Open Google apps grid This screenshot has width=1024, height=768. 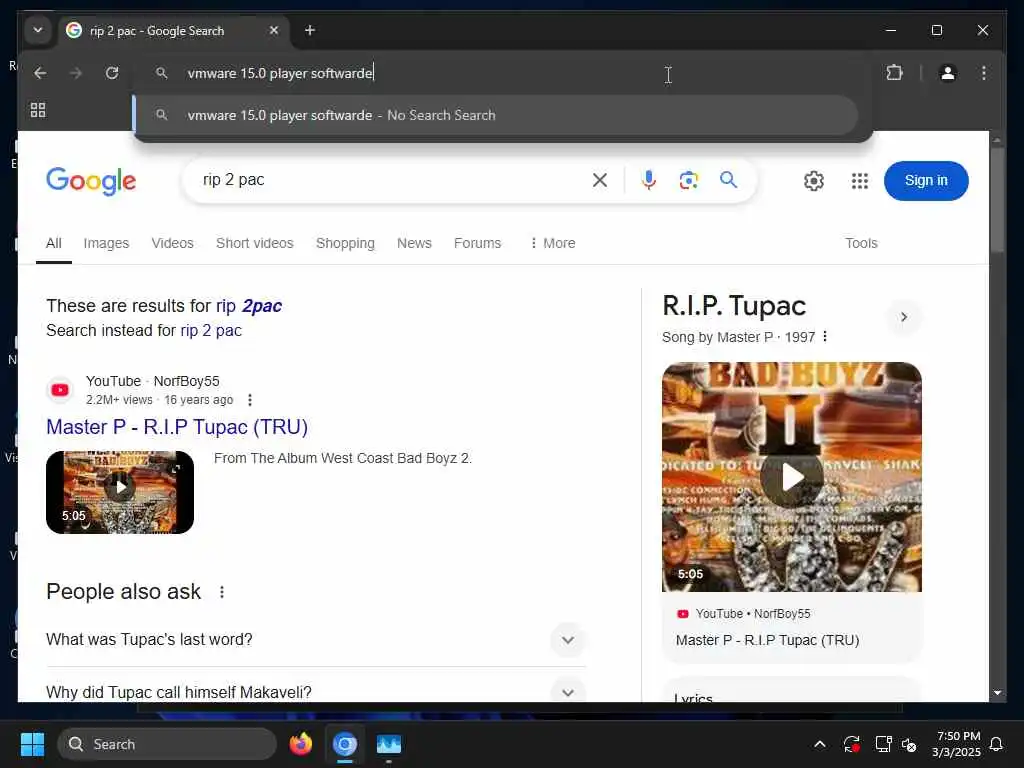coord(859,181)
